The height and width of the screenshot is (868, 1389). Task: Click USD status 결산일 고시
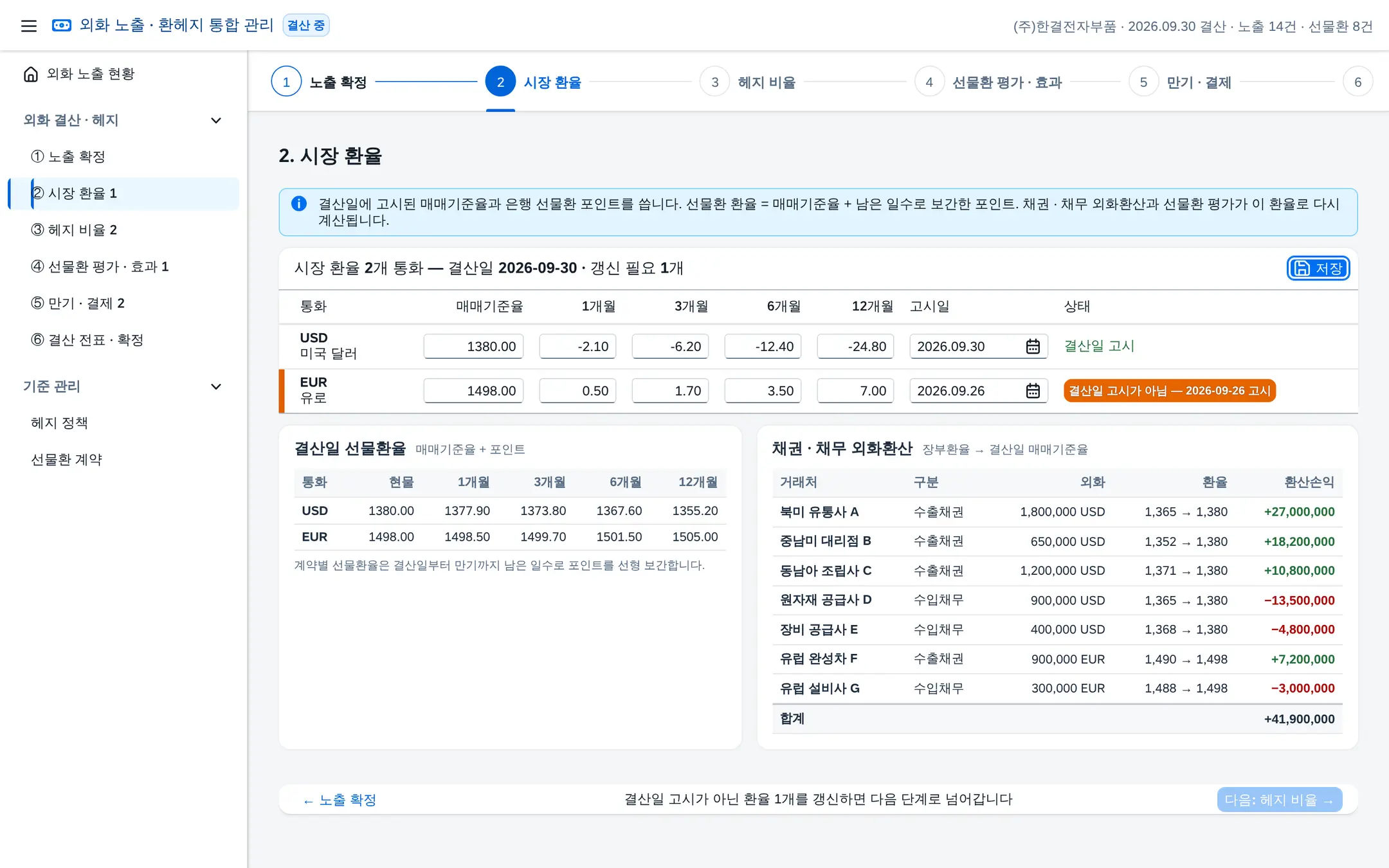pyautogui.click(x=1099, y=346)
